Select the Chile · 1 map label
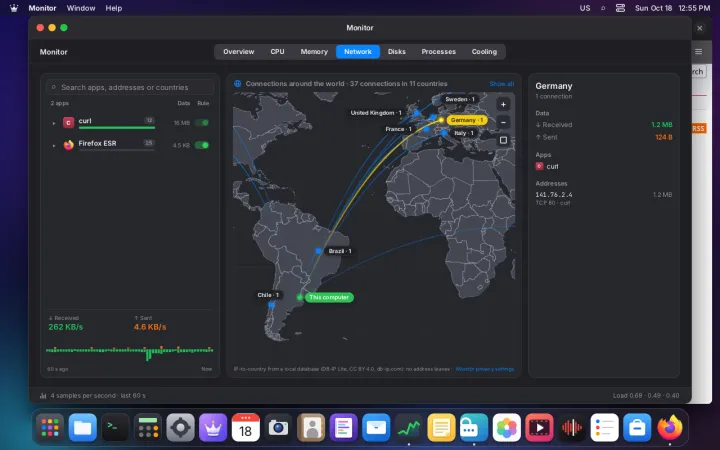 tap(268, 295)
